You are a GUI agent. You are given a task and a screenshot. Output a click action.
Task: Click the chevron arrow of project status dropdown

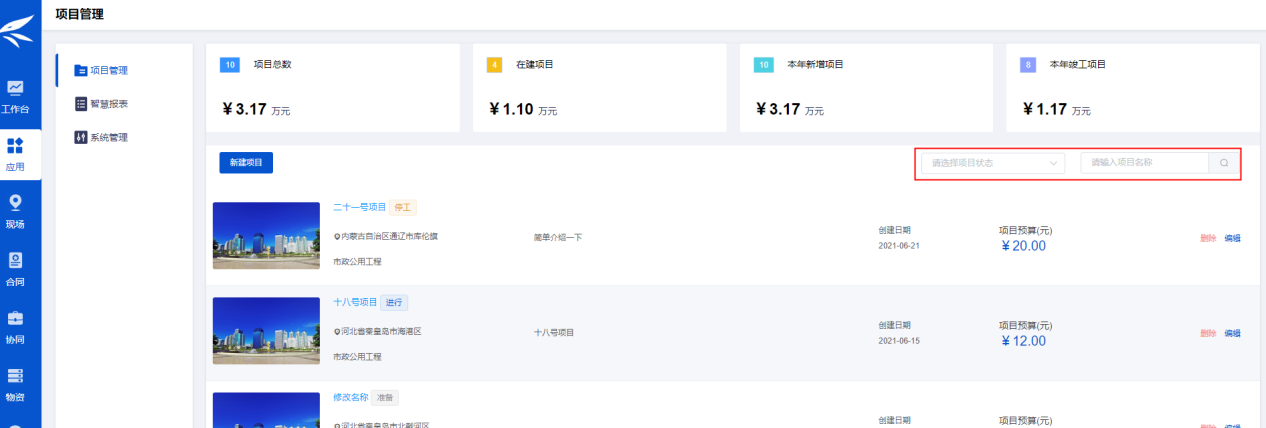(x=1053, y=162)
